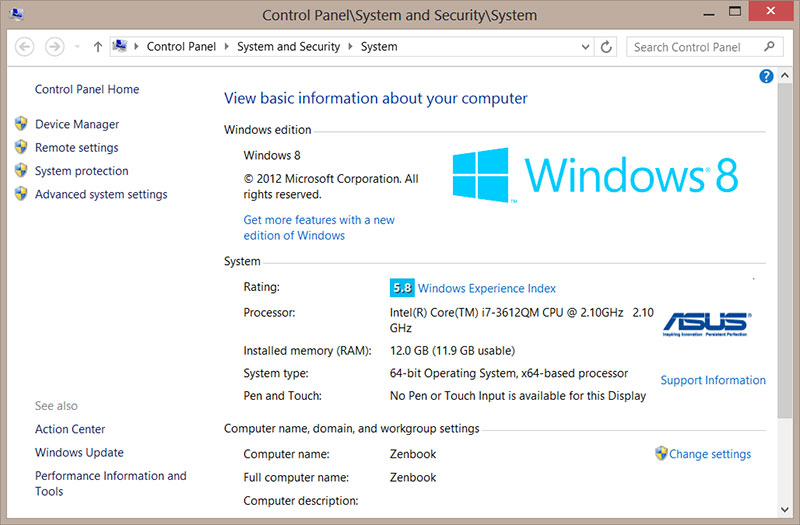Screen dimensions: 800x525
Task: Select Control Panel in the breadcrumb
Action: click(181, 46)
